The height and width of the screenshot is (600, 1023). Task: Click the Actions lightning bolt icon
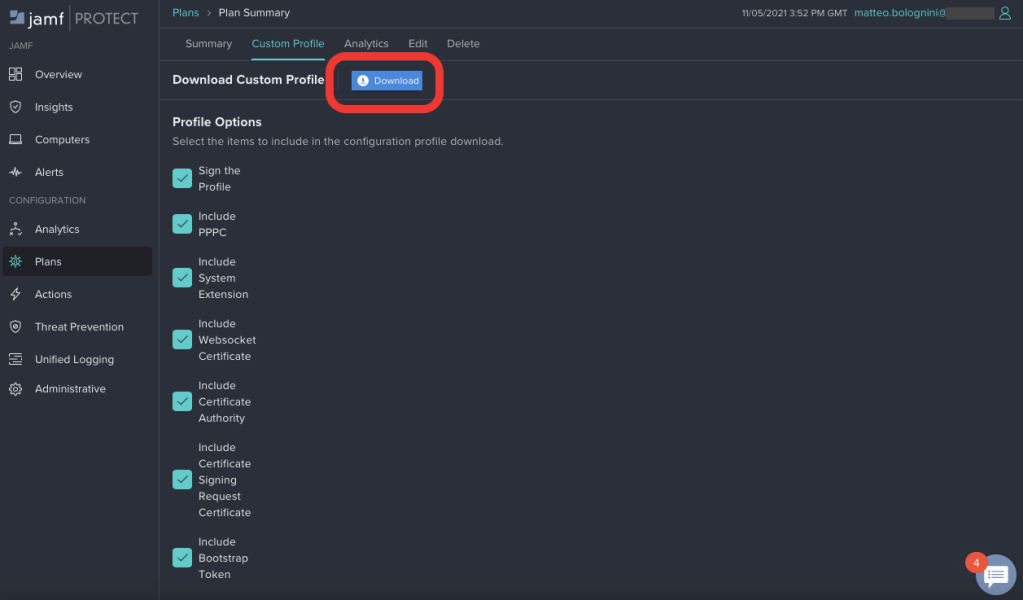pyautogui.click(x=15, y=294)
